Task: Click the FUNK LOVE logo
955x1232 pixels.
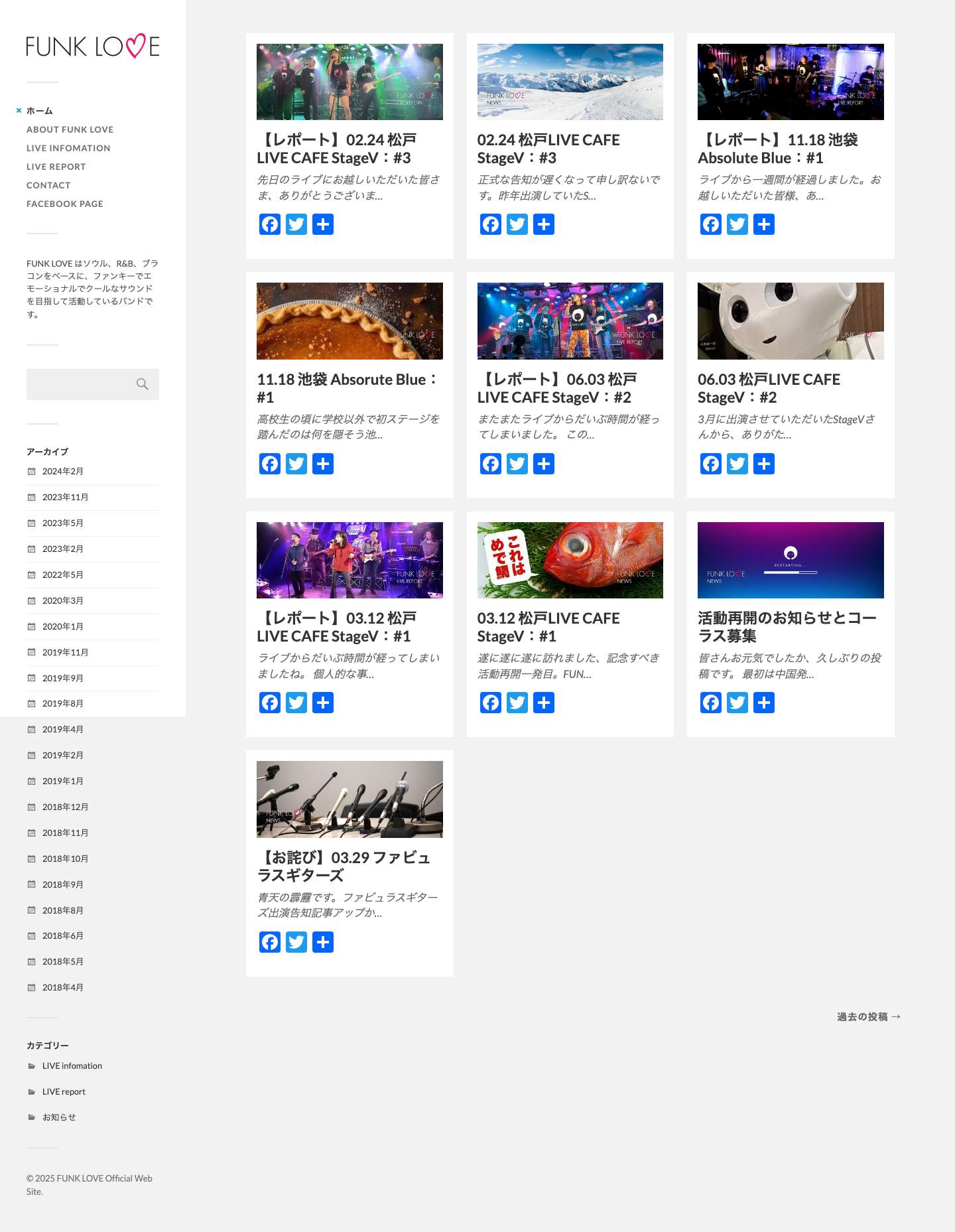Action: [x=93, y=46]
